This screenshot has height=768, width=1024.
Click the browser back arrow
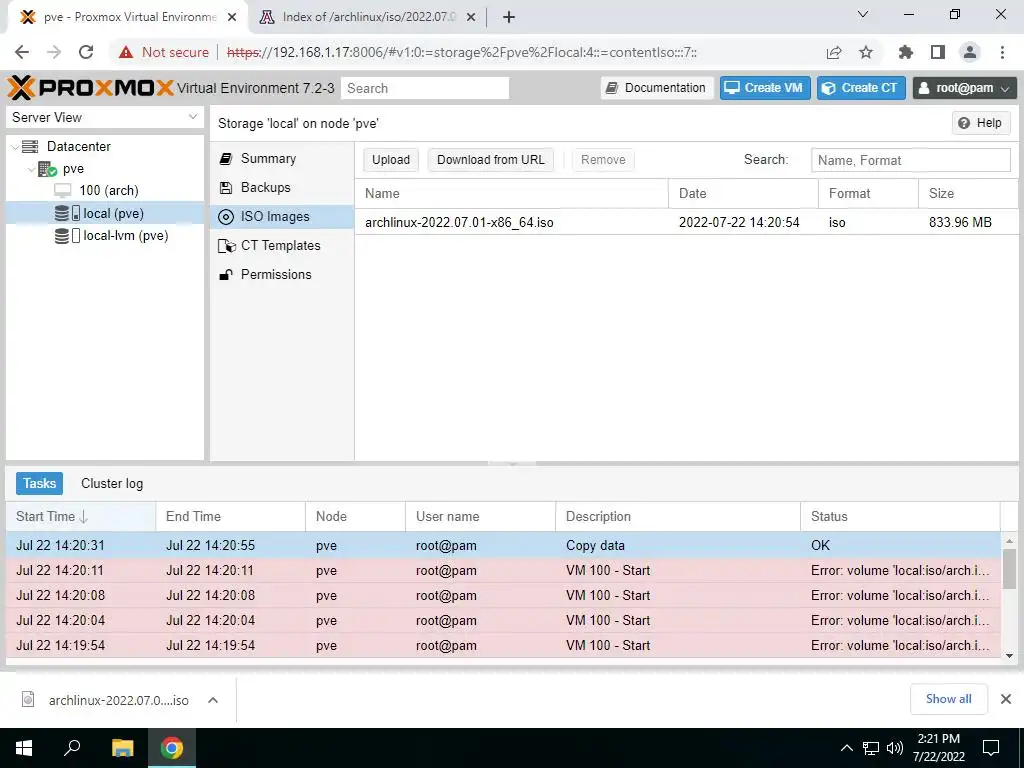(22, 52)
